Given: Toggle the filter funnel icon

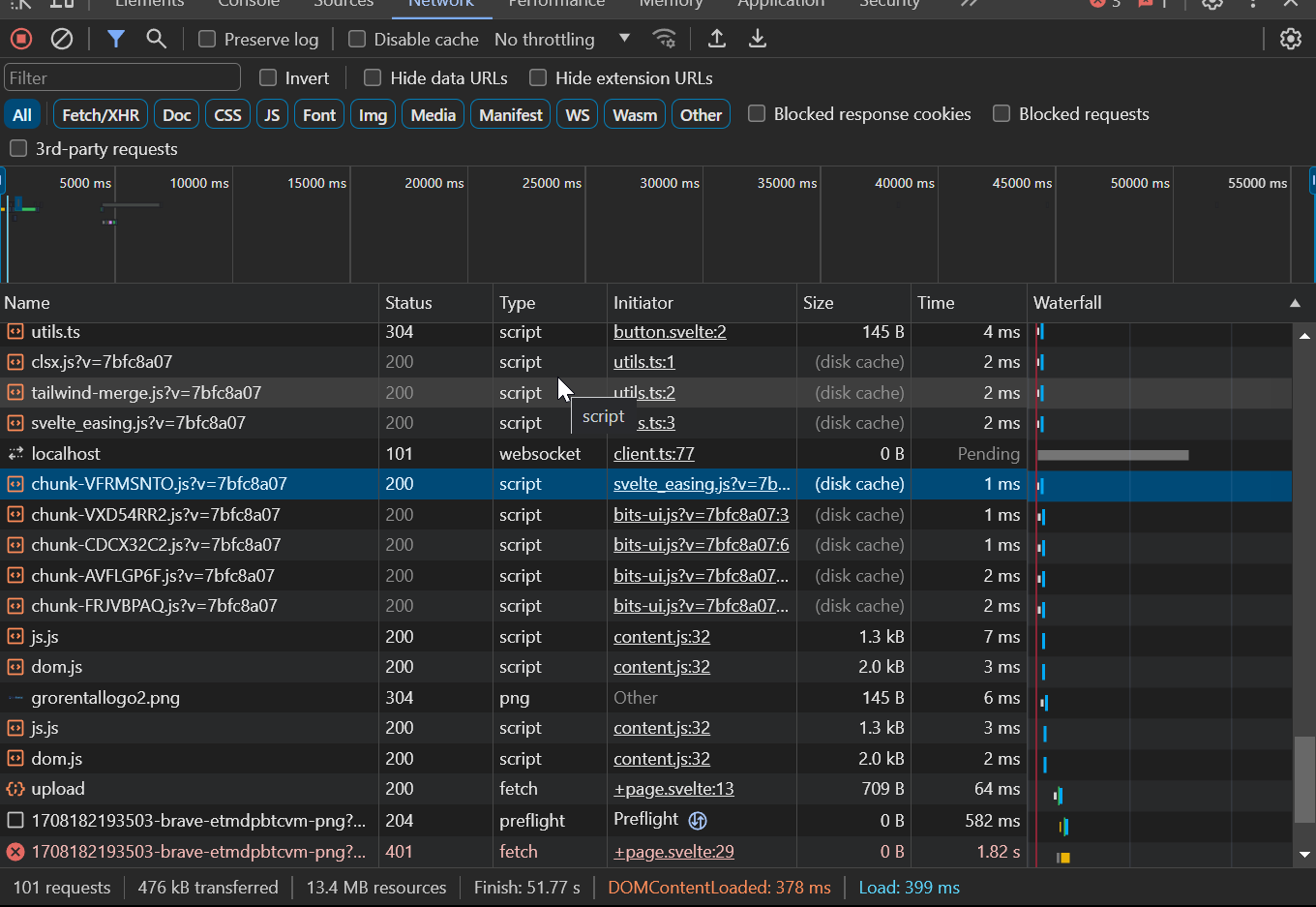Looking at the screenshot, I should tap(116, 39).
